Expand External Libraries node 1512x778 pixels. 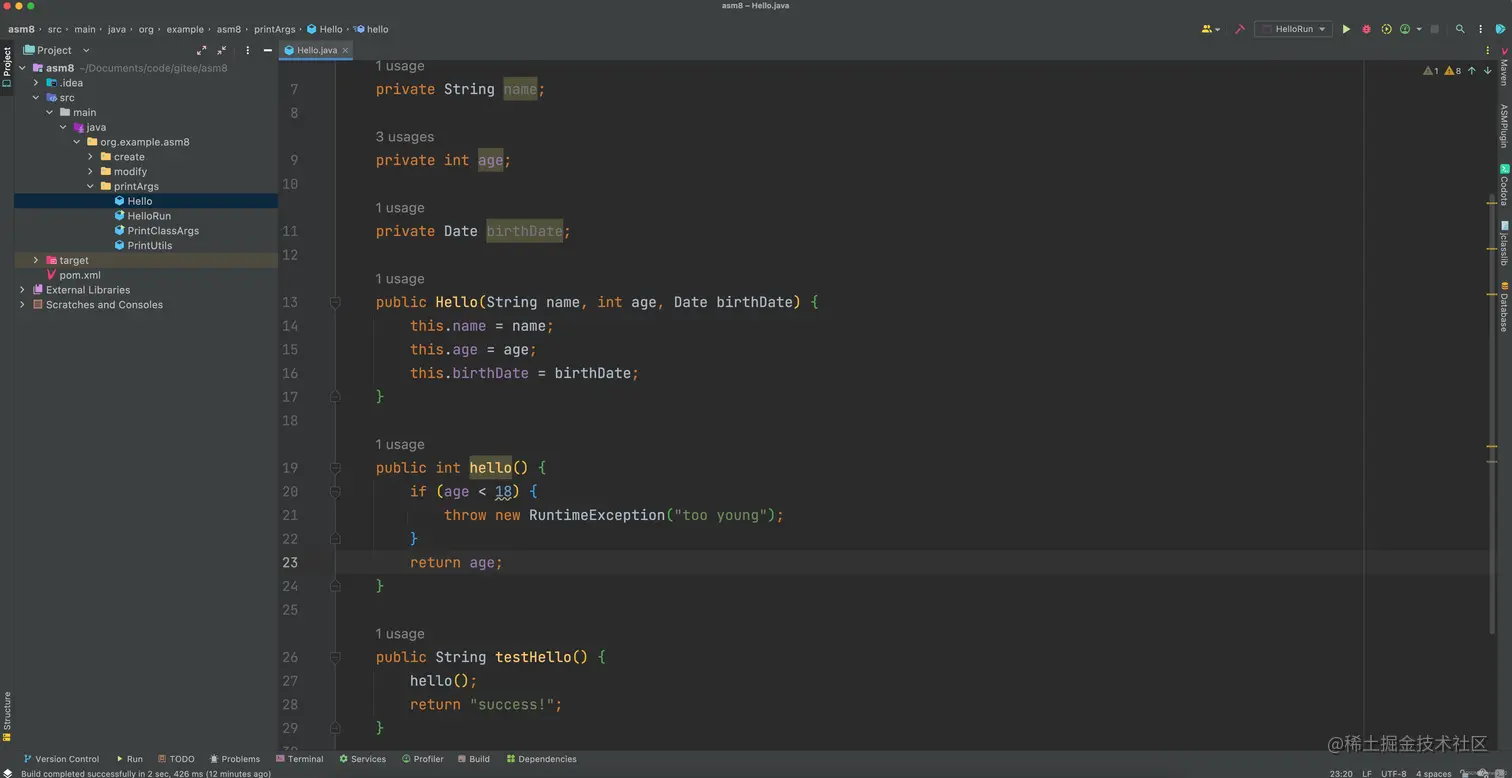22,290
